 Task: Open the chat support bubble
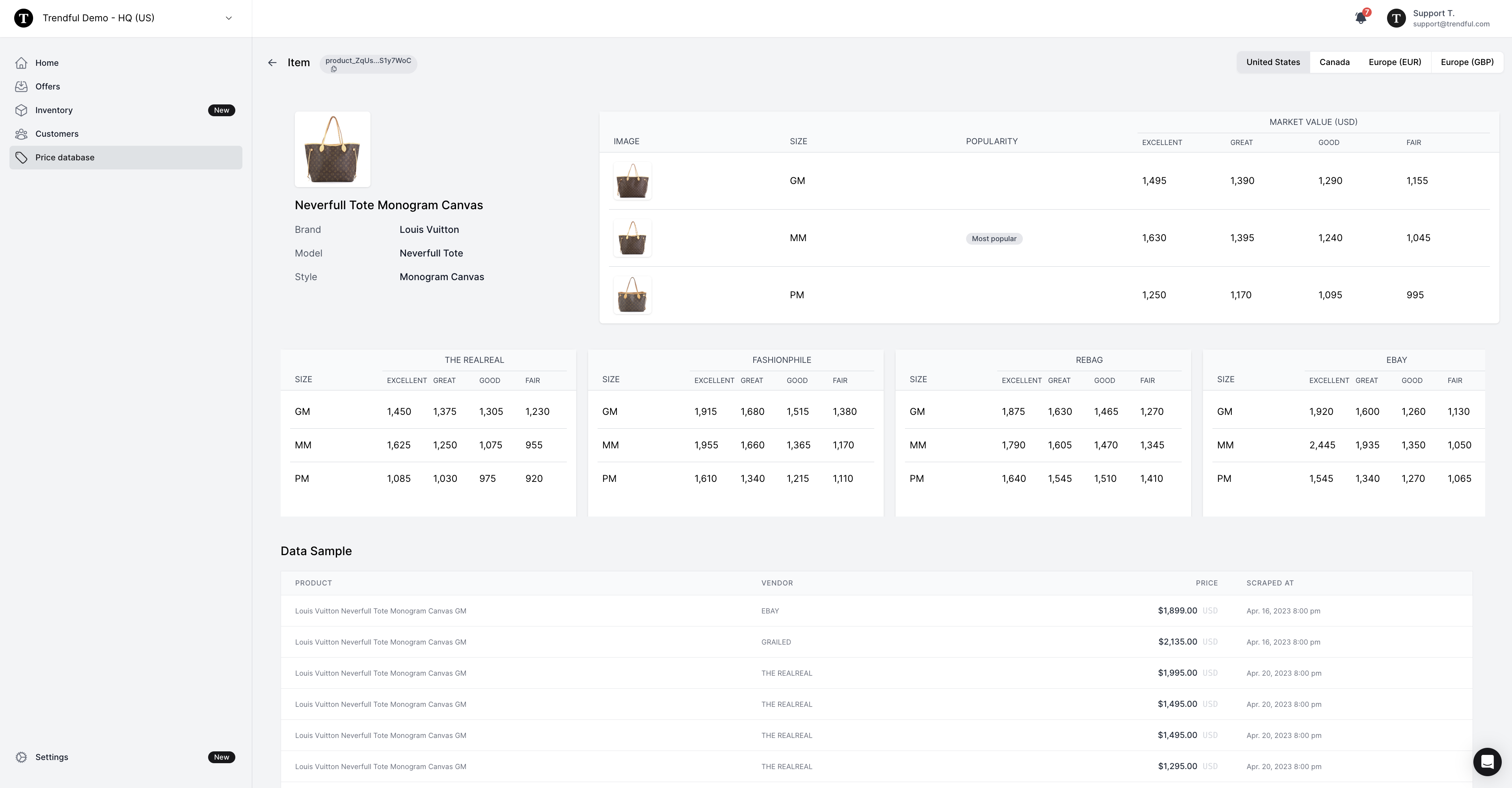[x=1487, y=762]
